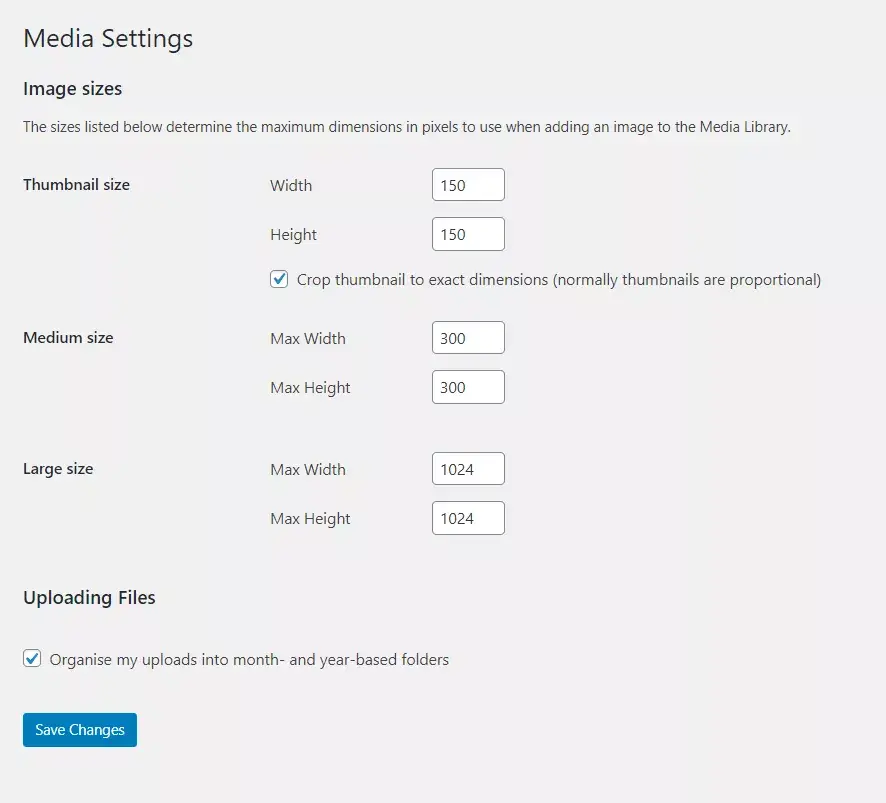Click the Image sizes section heading

72,89
